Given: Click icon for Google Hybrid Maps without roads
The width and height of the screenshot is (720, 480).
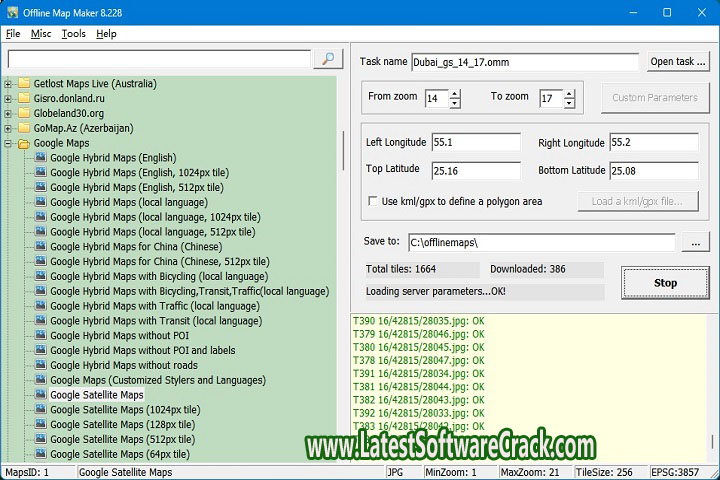Looking at the screenshot, I should [40, 365].
